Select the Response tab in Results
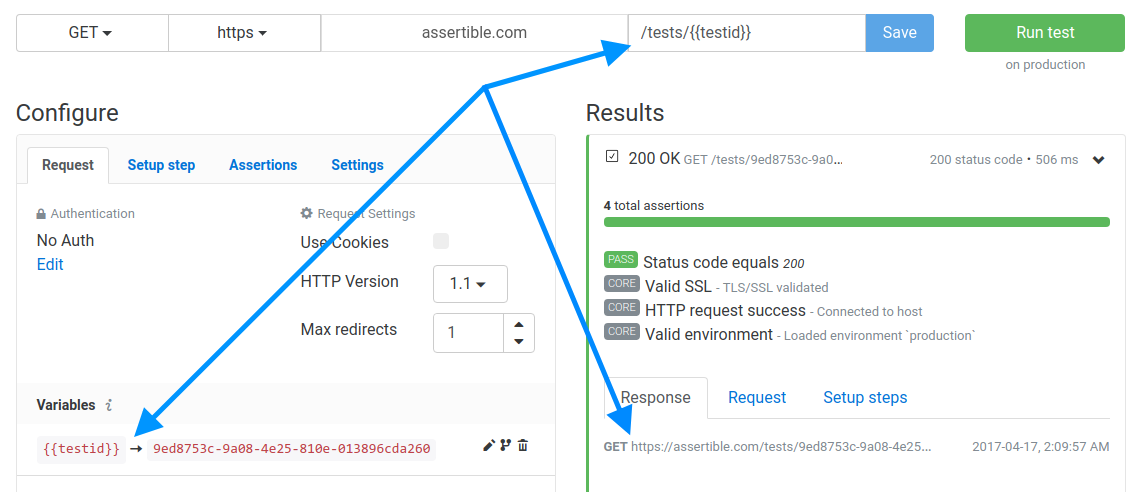This screenshot has height=492, width=1142. coord(655,397)
